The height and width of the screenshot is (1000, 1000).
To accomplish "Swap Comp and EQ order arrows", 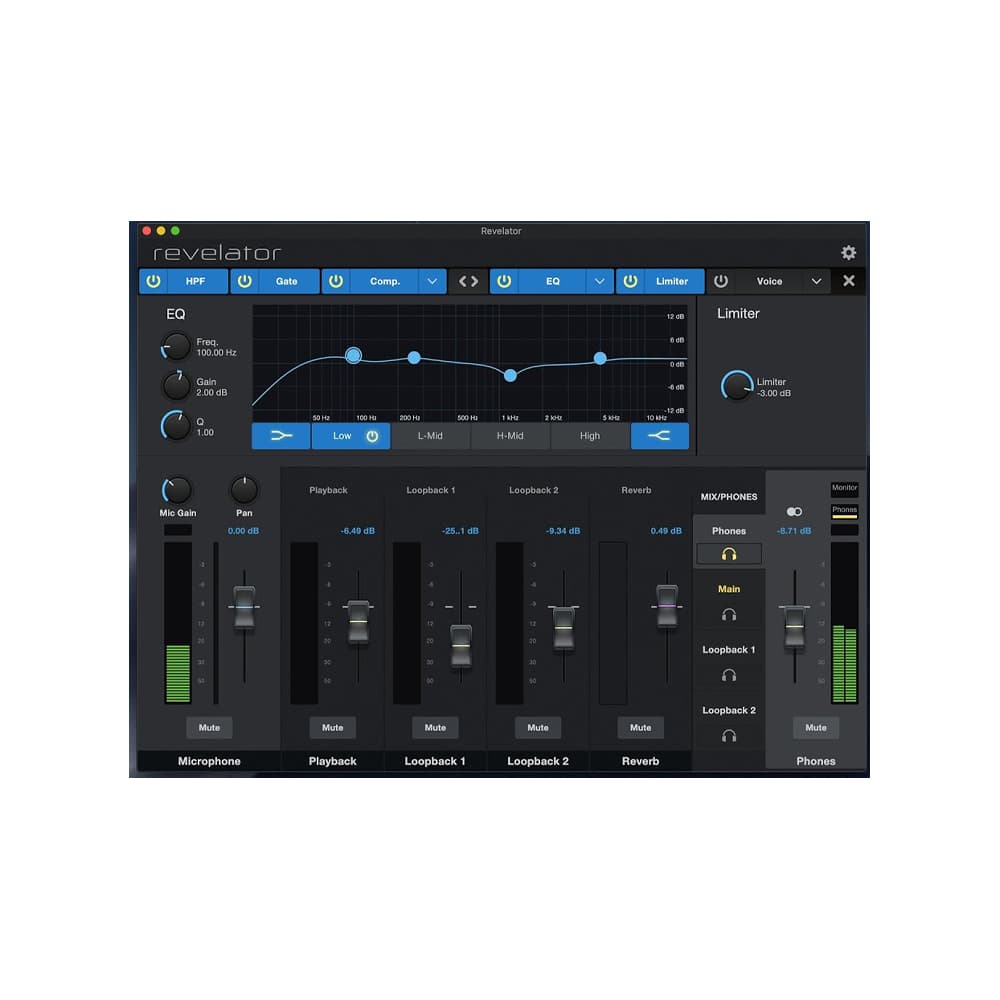I will (468, 281).
